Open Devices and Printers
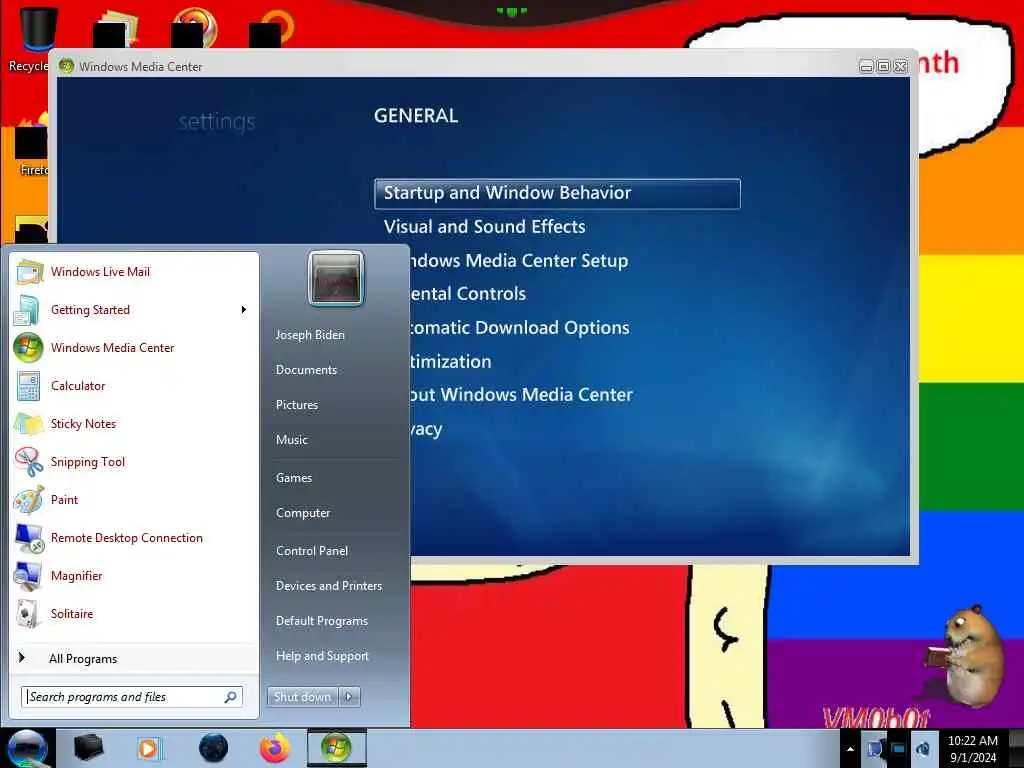This screenshot has width=1024, height=768. pyautogui.click(x=328, y=586)
